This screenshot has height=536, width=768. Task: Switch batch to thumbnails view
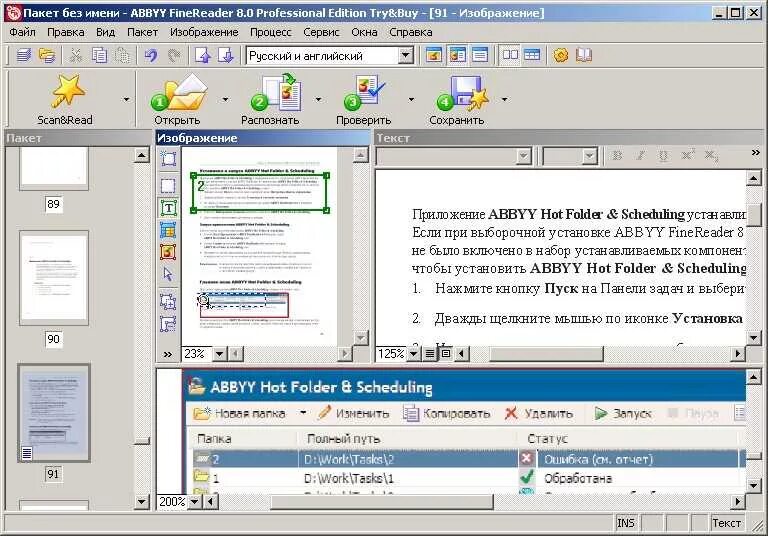pos(510,55)
